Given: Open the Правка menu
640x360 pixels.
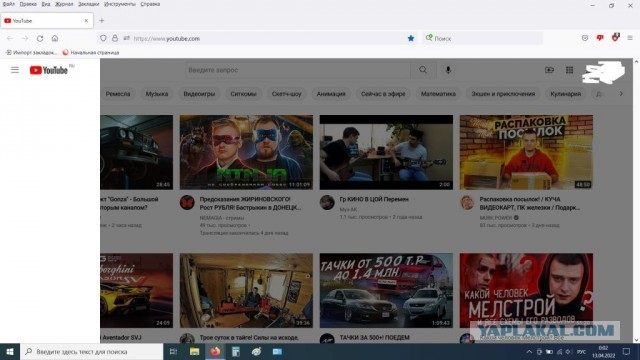Looking at the screenshot, I should [28, 4].
